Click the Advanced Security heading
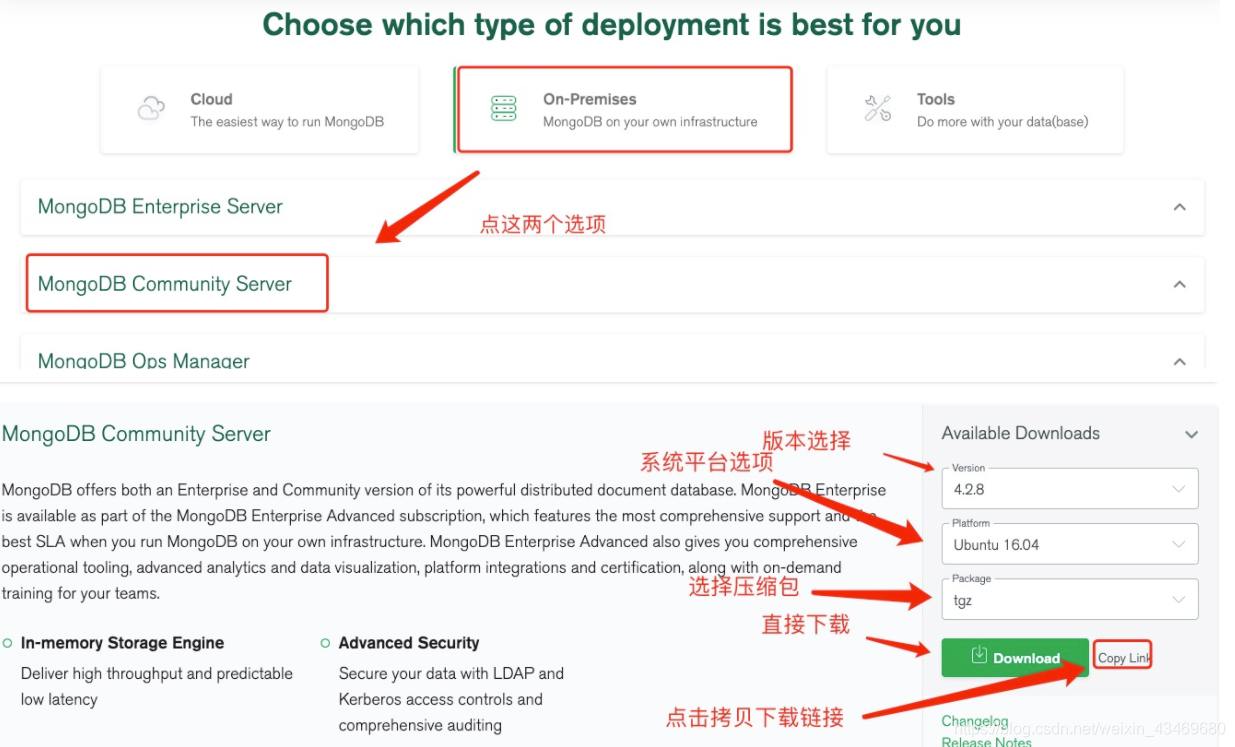The image size is (1235, 747). 409,643
